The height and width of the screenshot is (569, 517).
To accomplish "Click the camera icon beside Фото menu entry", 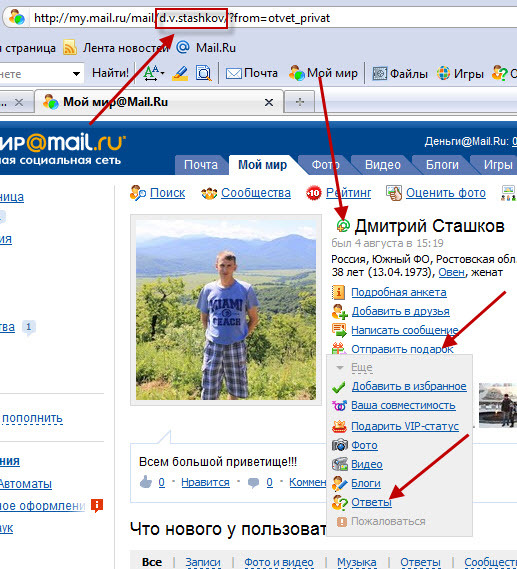I will click(x=340, y=445).
